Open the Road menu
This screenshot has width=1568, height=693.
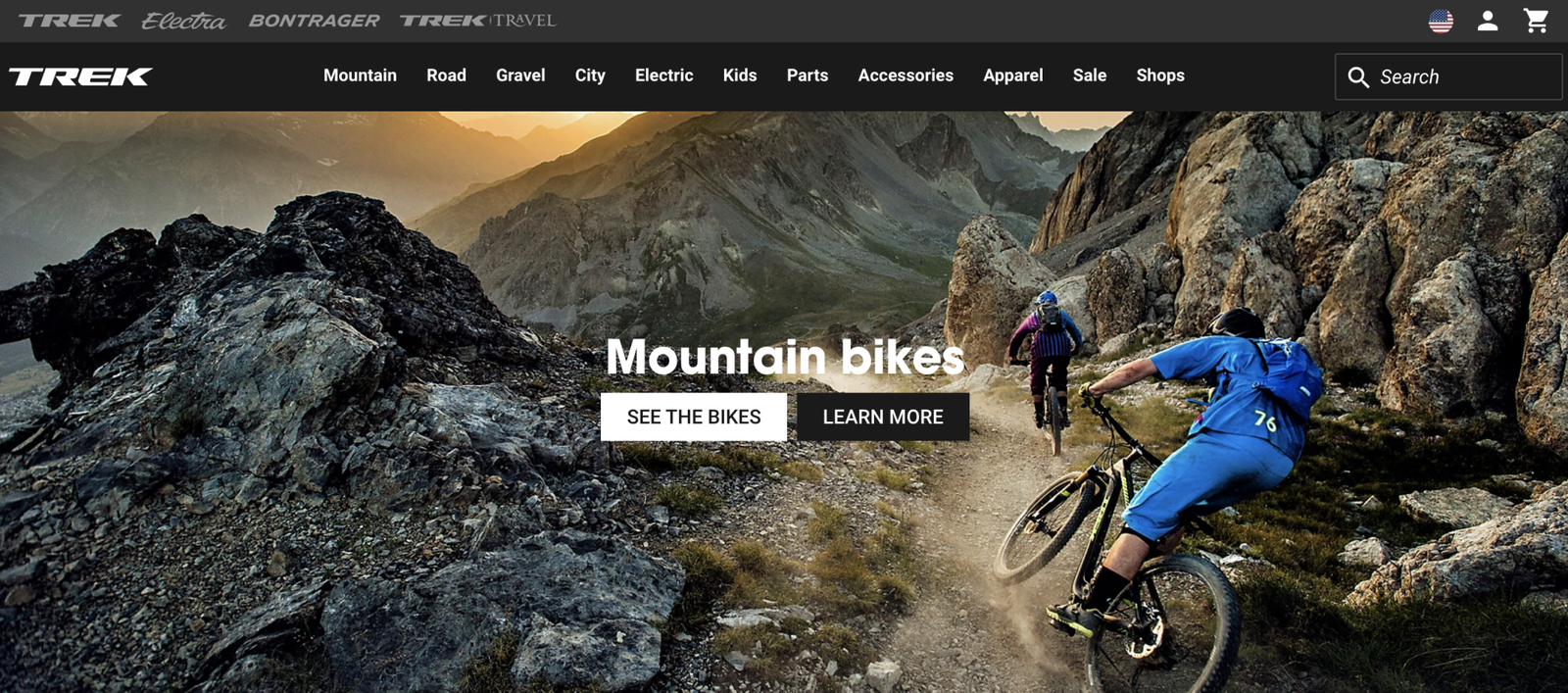tap(446, 75)
